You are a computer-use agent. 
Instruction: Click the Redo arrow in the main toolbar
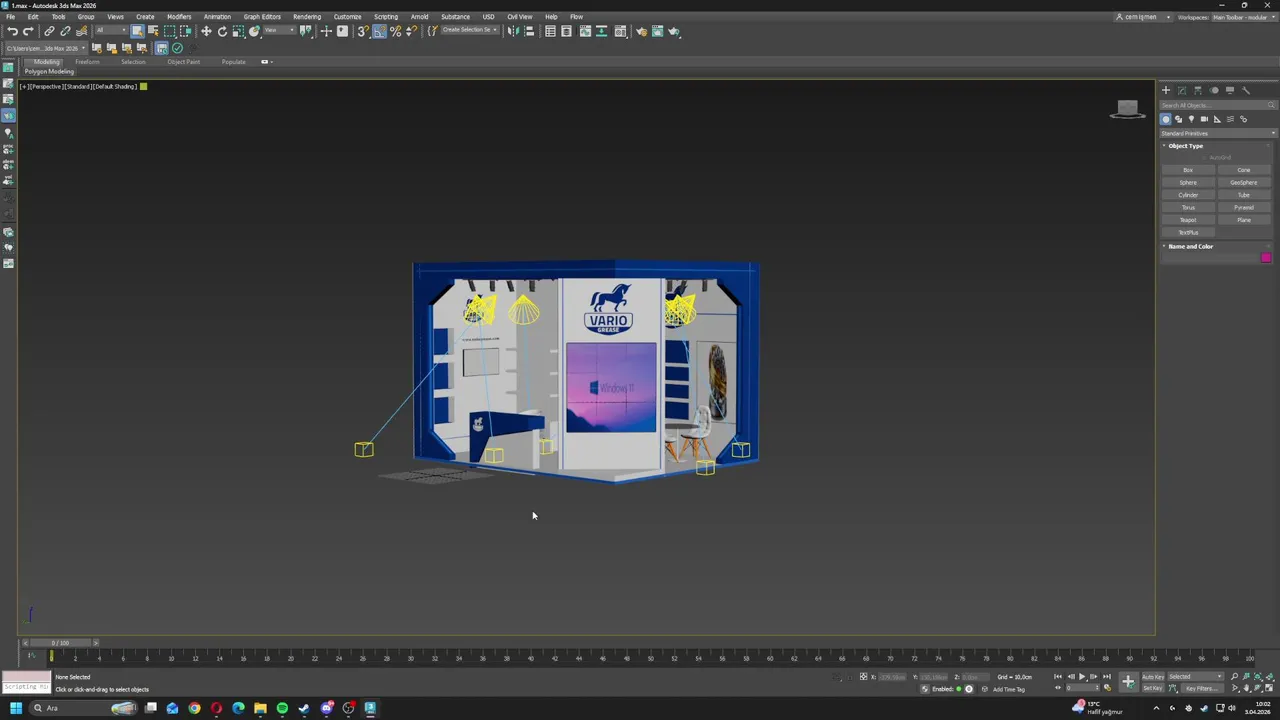point(28,31)
